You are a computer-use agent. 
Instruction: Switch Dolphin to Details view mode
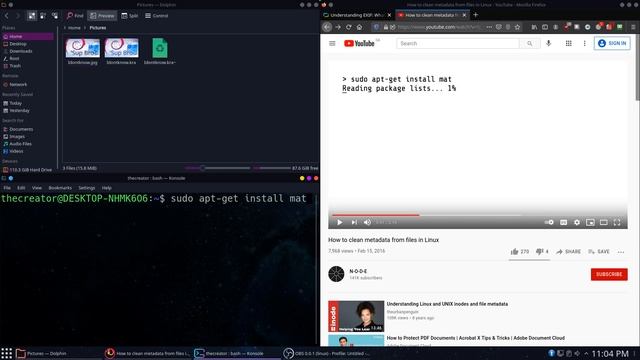55,16
